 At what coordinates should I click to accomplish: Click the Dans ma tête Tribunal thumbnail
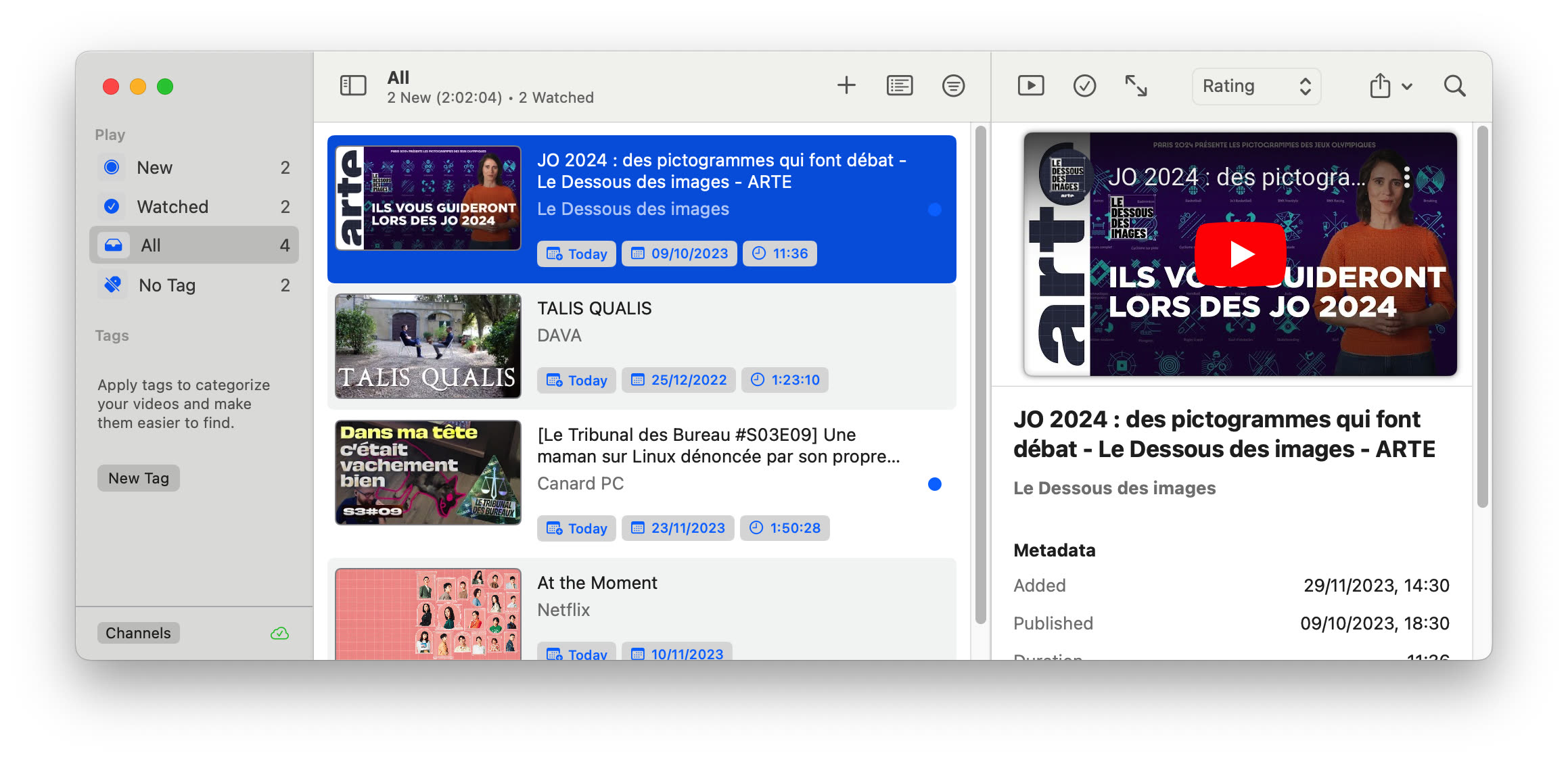point(428,473)
